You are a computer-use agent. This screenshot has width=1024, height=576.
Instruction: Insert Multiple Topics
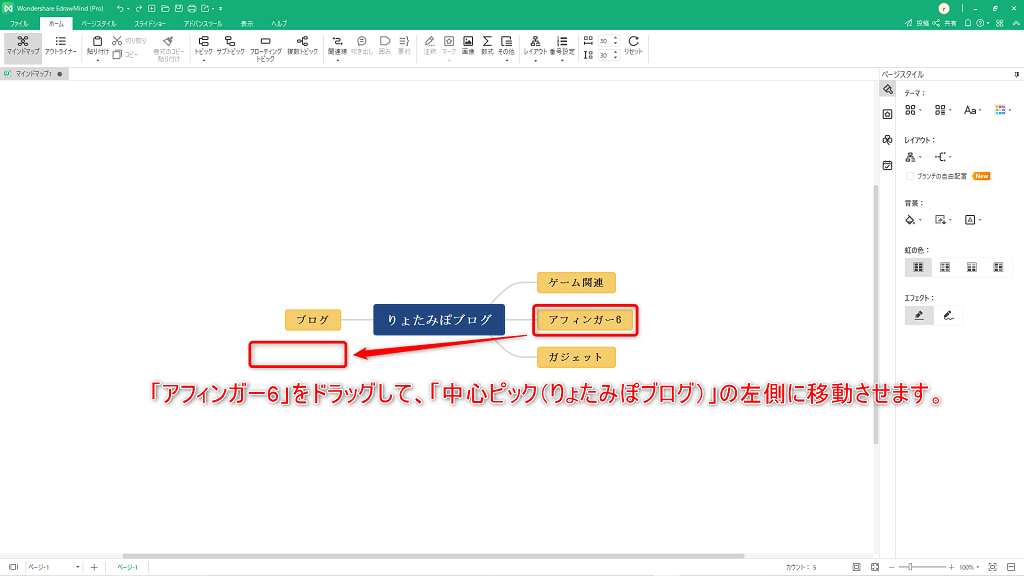302,46
